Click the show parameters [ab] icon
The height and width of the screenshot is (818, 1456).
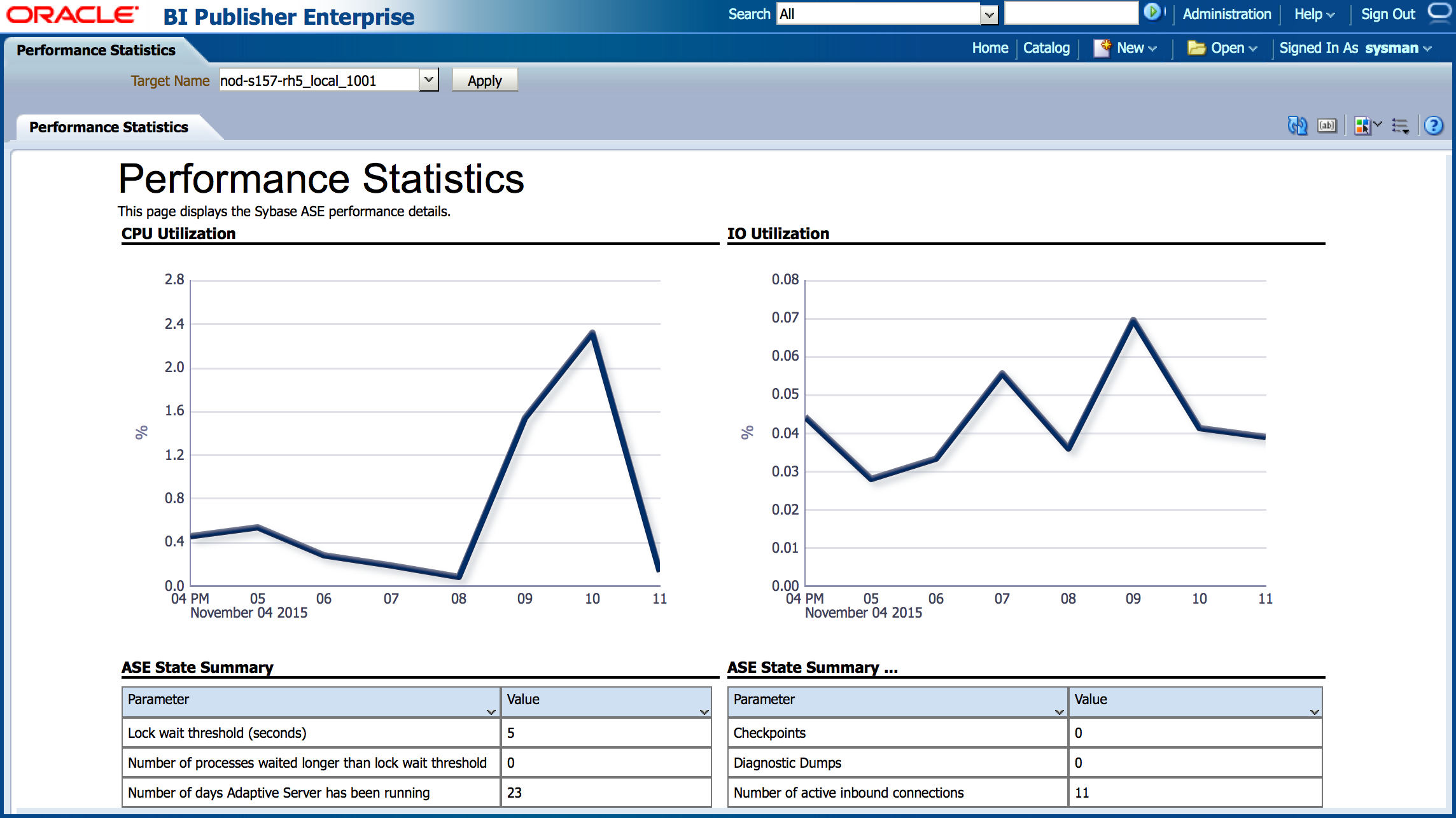pos(1327,126)
